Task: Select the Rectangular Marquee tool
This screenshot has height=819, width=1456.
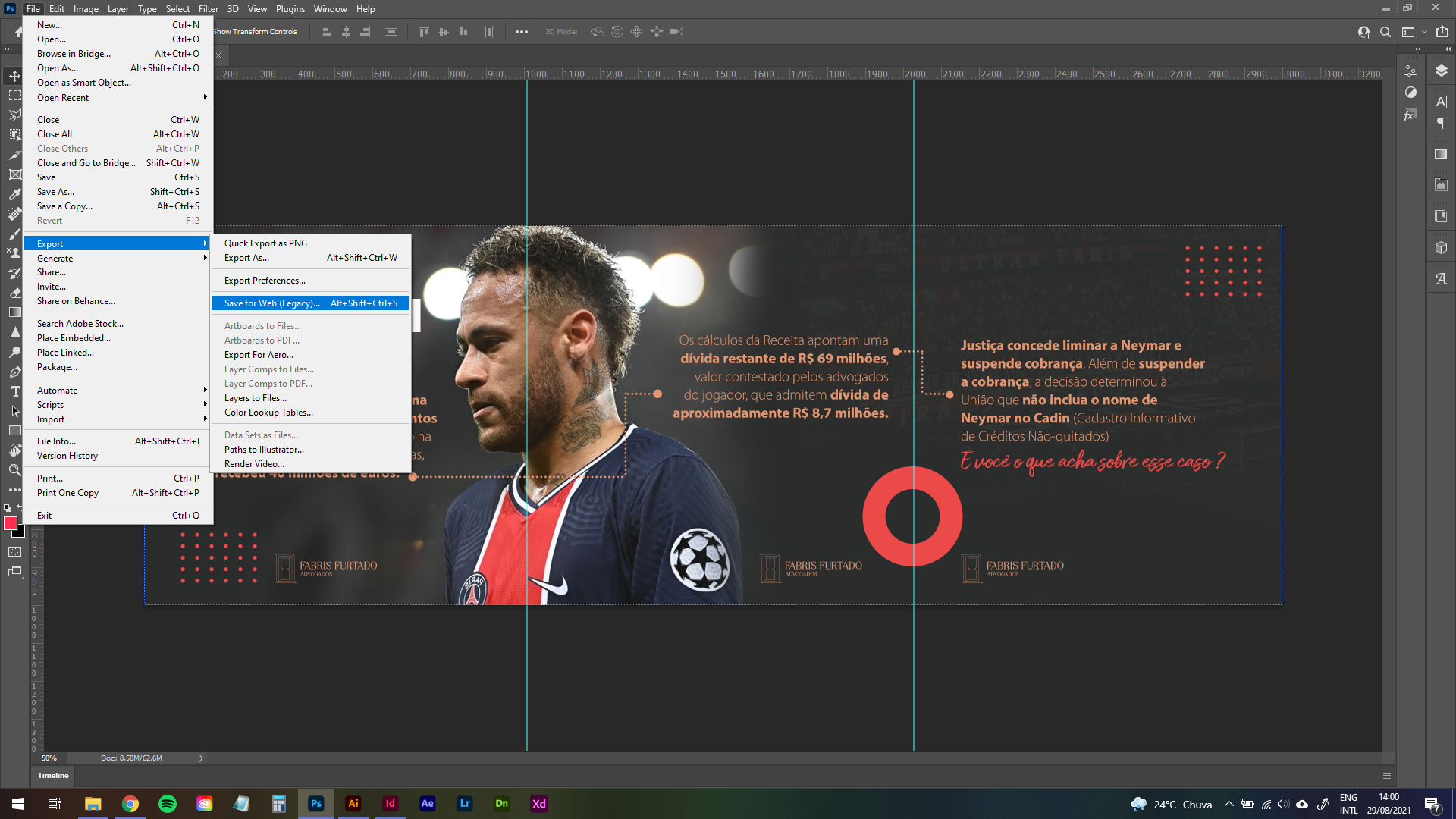Action: [x=14, y=96]
